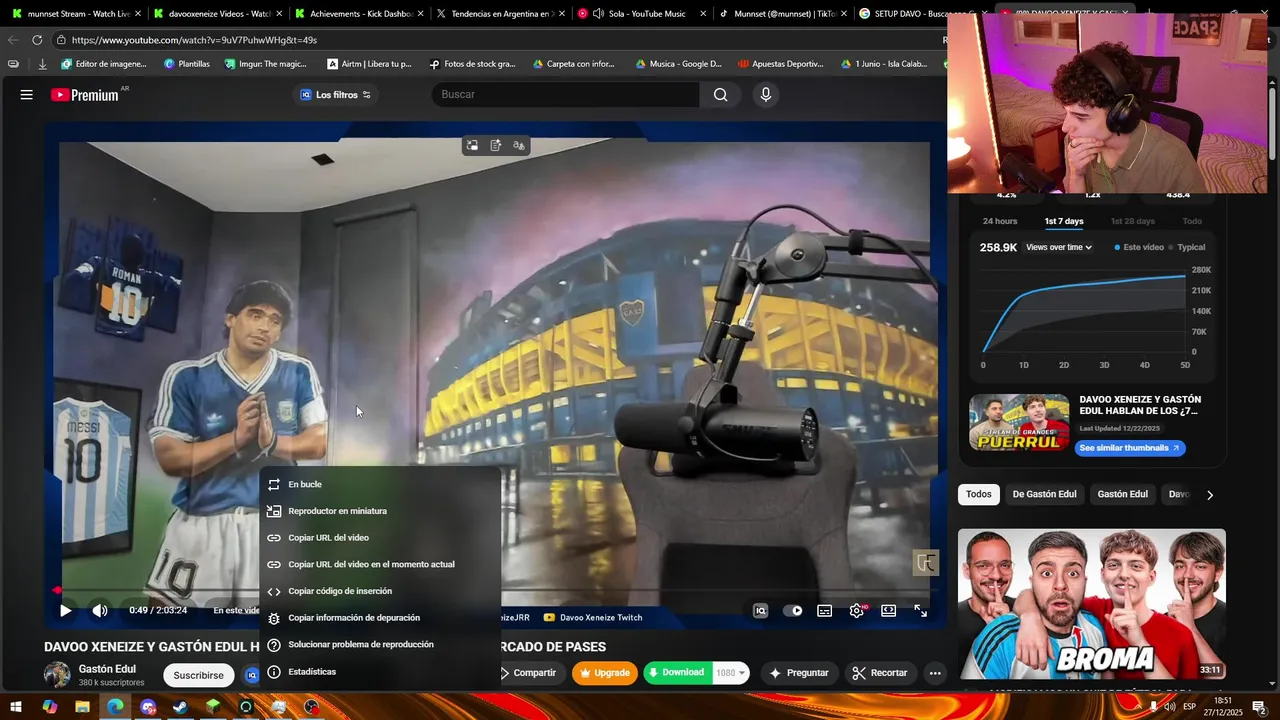The image size is (1280, 720).
Task: Open Gastón Edul channel avatar
Action: point(57,675)
